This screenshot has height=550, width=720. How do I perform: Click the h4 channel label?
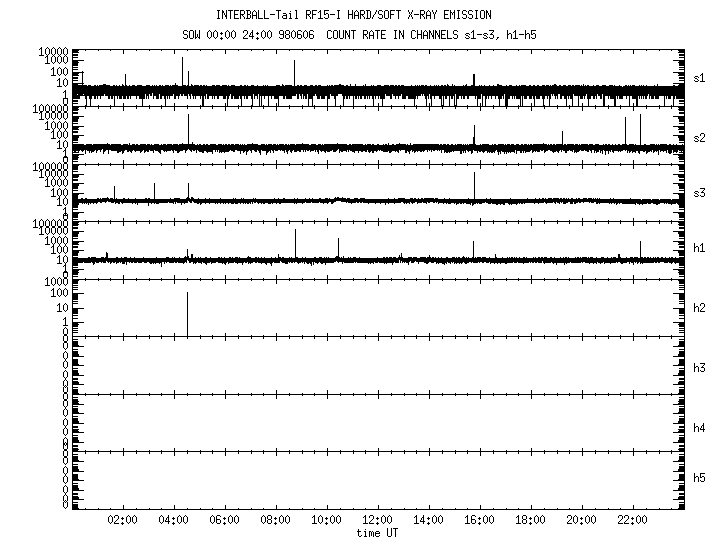click(x=699, y=428)
